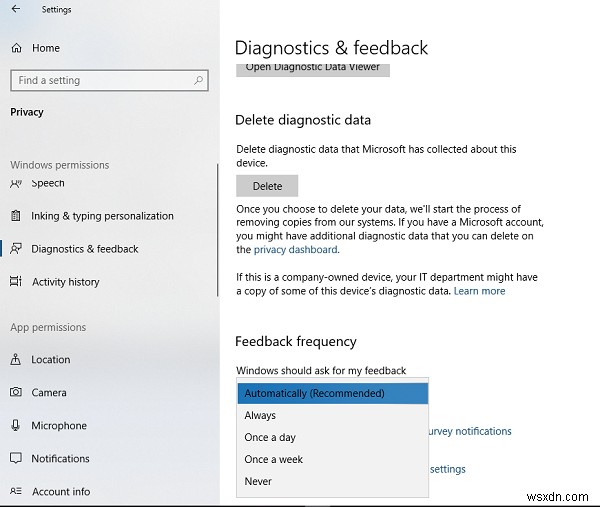
Task: Open Account info privacy page
Action: 61,491
